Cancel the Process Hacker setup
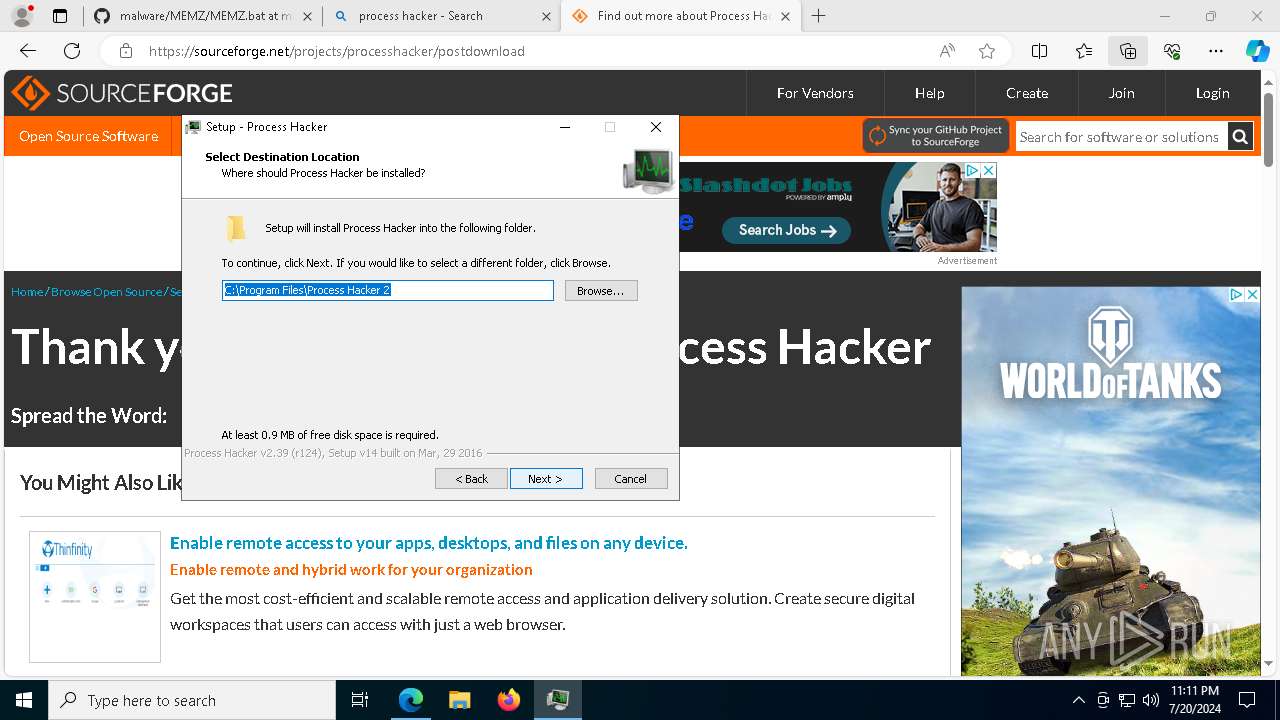 (630, 479)
